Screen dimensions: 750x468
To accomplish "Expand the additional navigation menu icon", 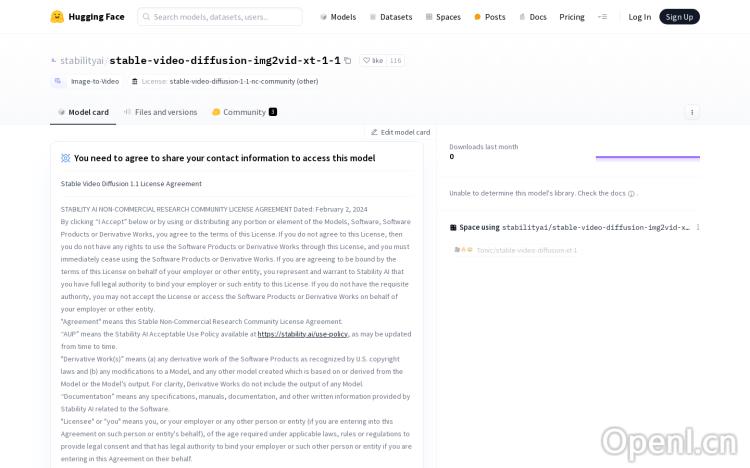I will (602, 17).
